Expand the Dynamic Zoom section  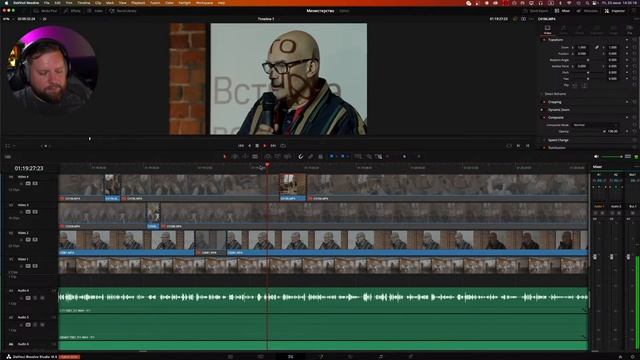[559, 110]
